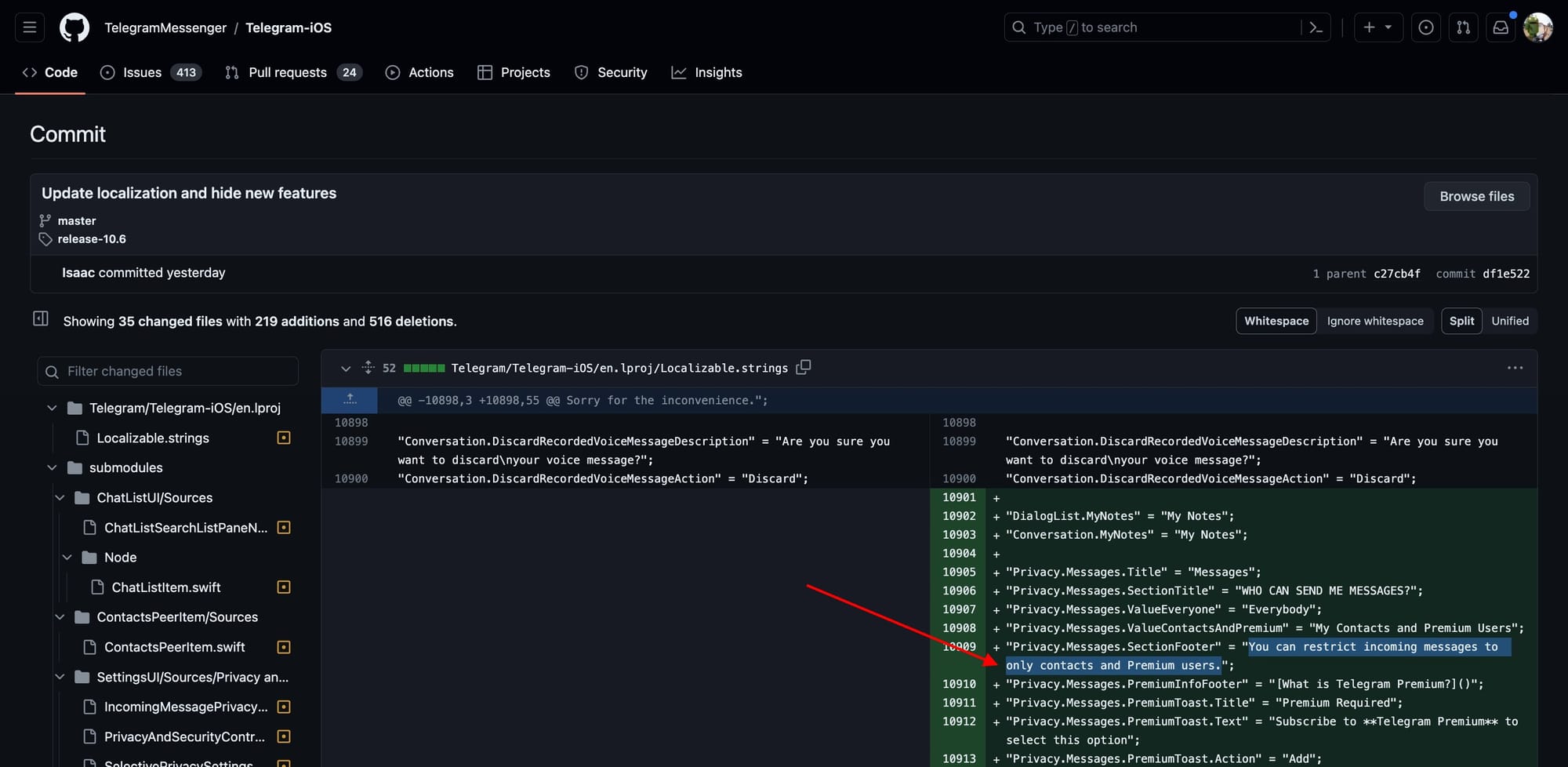This screenshot has height=767, width=1568.
Task: Switch to the Code tab
Action: pos(50,72)
